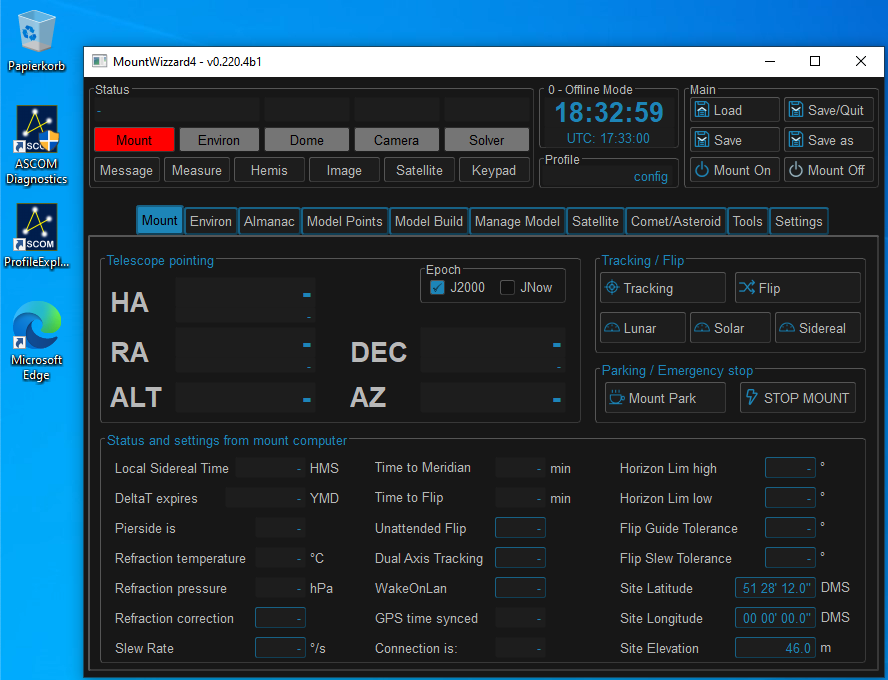Switch to Manage Model tab

click(517, 221)
